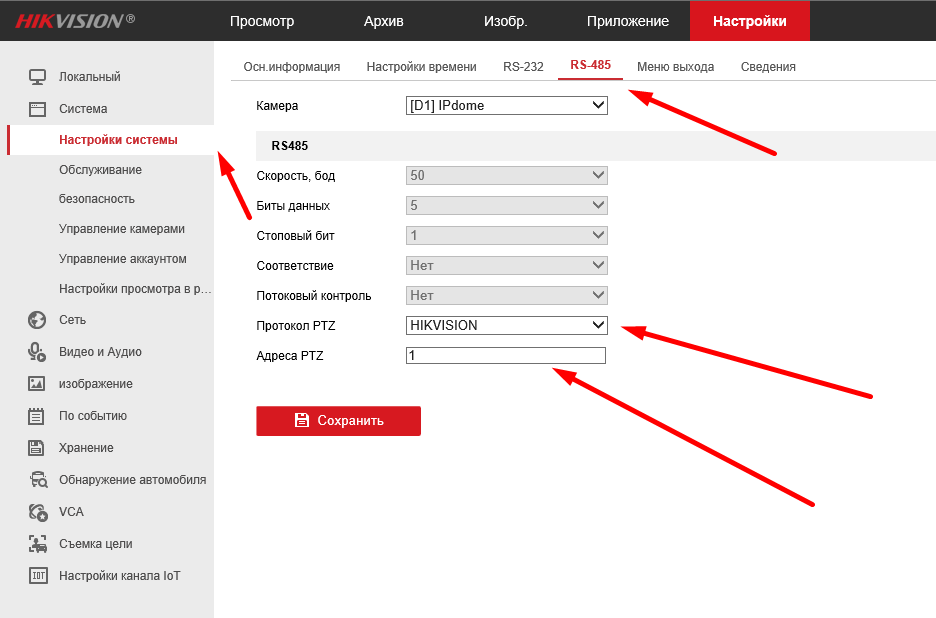Switch to the RS-232 tab
The width and height of the screenshot is (936, 618).
tap(523, 67)
